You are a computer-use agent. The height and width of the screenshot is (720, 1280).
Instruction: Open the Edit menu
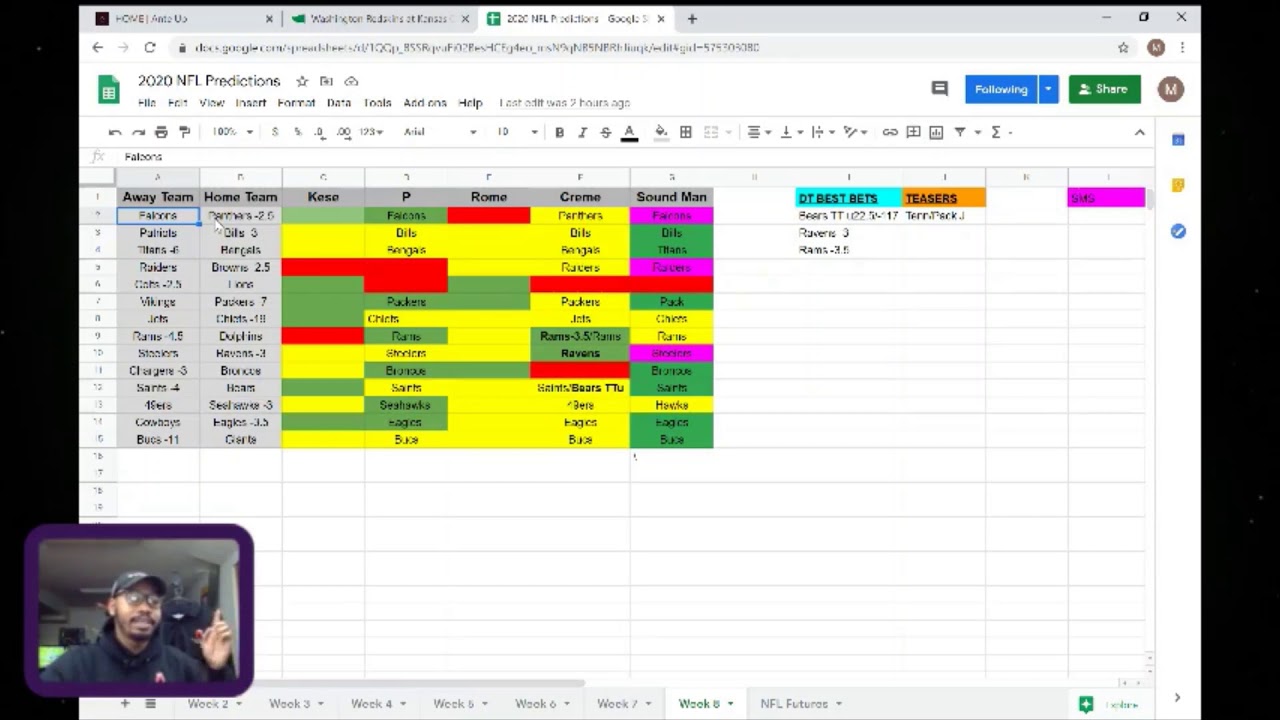coord(178,103)
